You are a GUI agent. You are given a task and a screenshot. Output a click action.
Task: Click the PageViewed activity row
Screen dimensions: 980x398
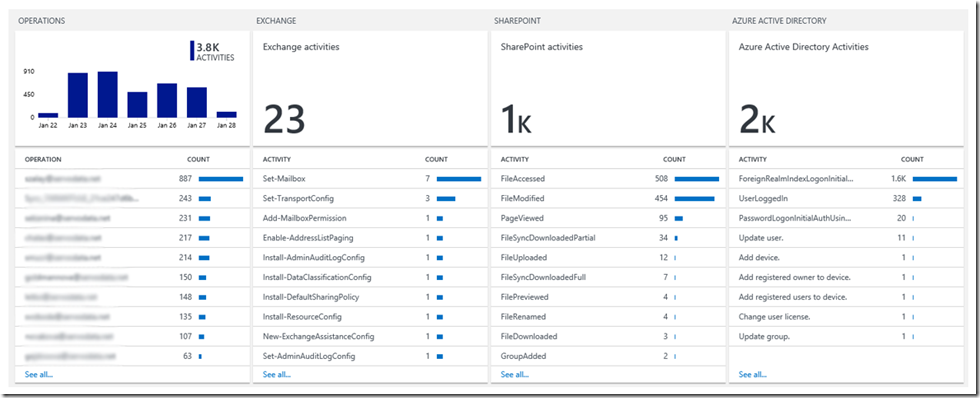click(x=608, y=218)
